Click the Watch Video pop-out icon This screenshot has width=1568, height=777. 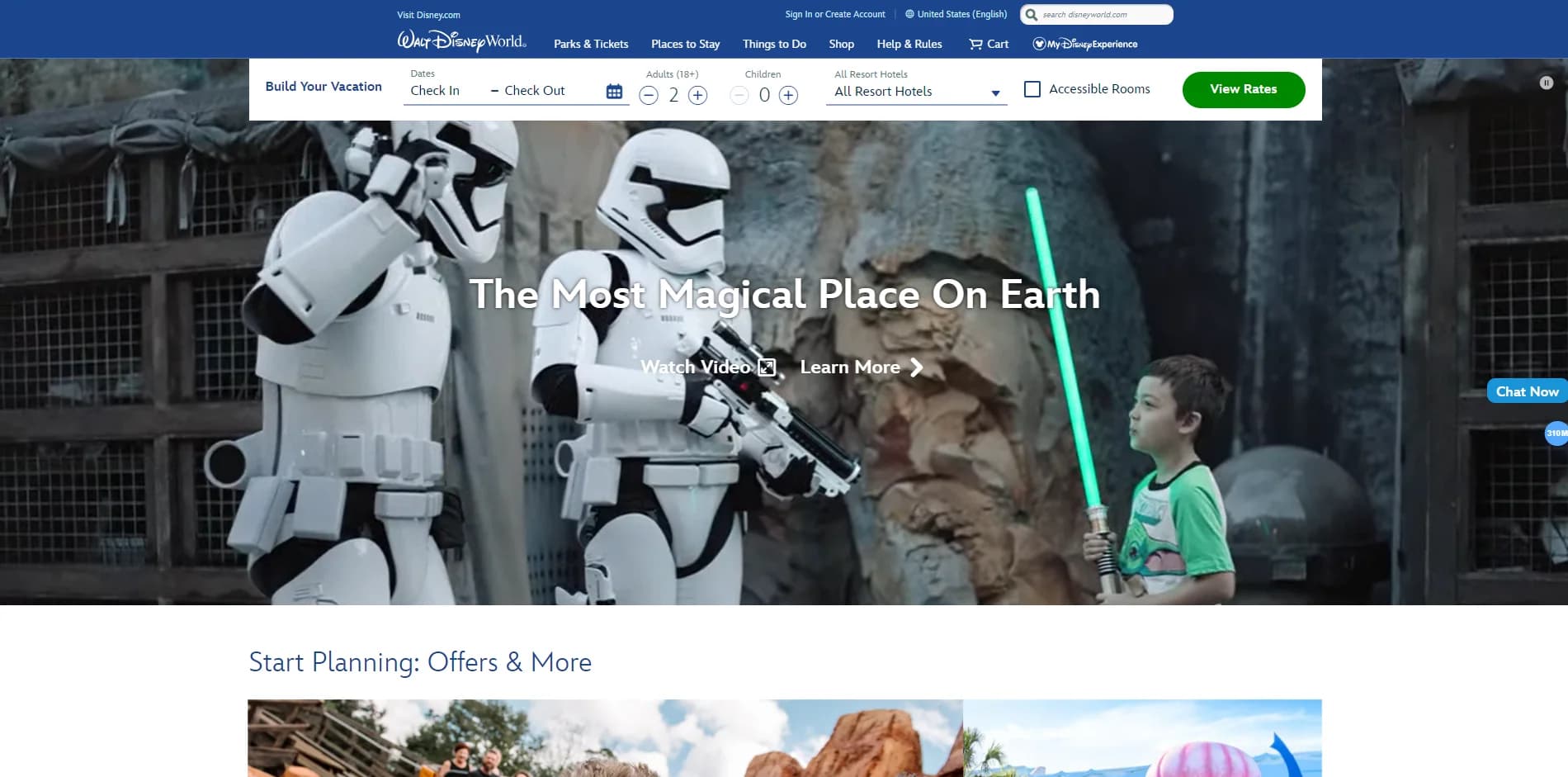pyautogui.click(x=767, y=367)
